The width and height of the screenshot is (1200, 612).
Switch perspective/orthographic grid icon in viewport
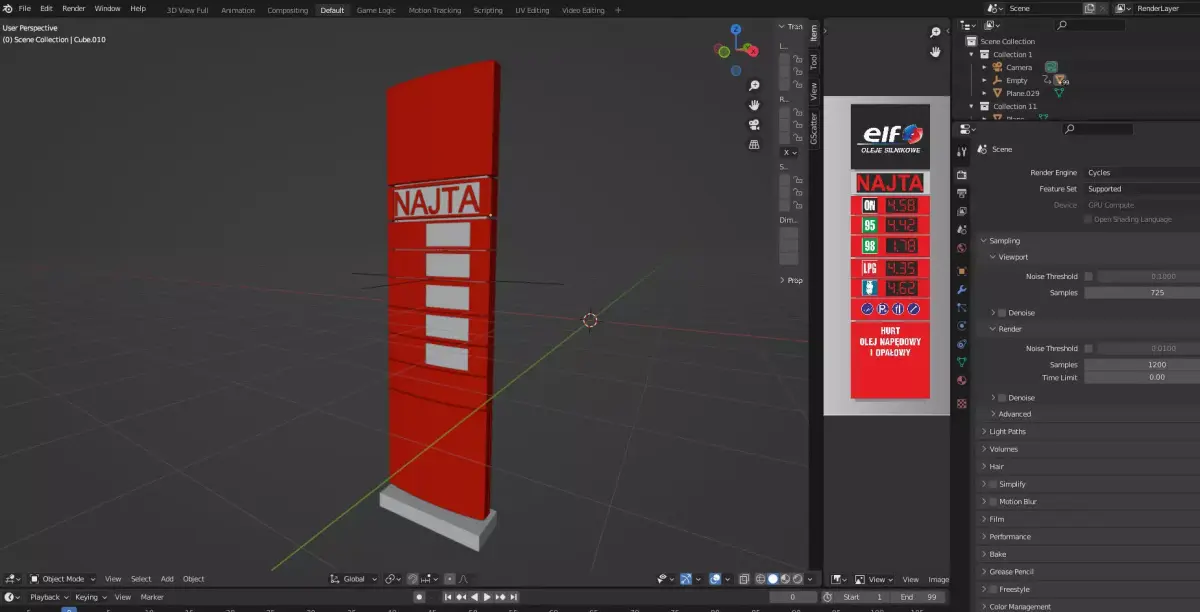click(754, 144)
